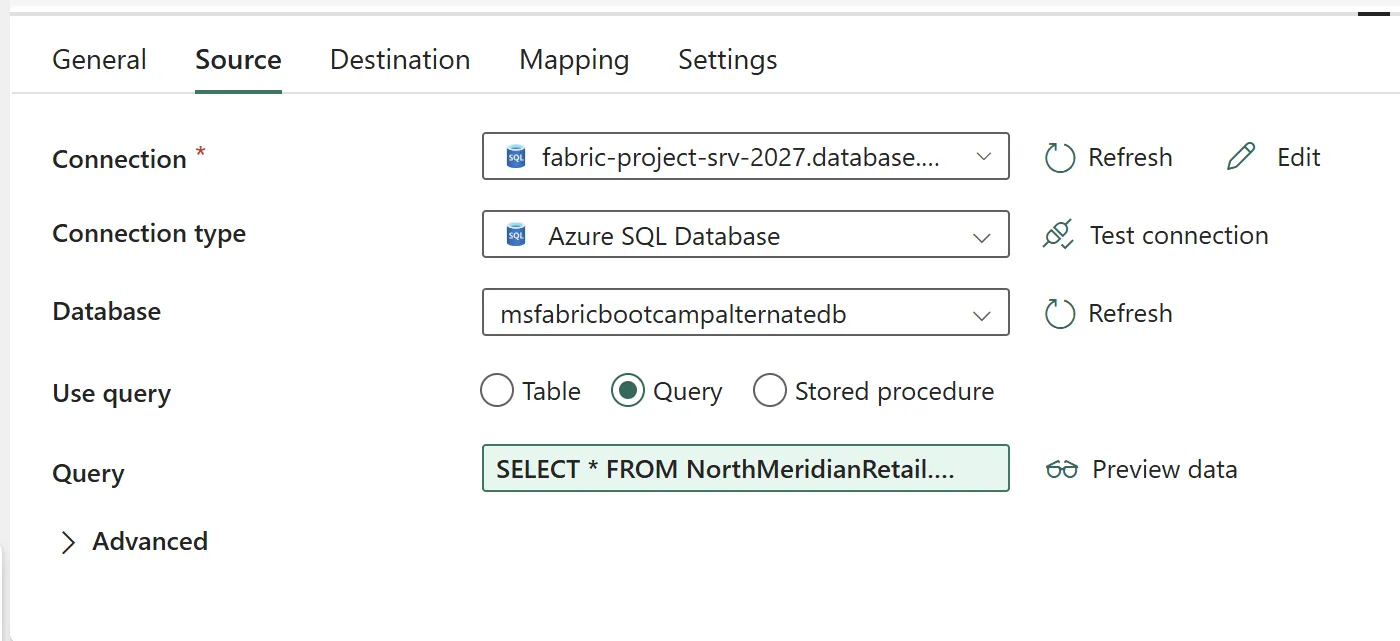This screenshot has width=1400, height=641.
Task: Open the Connection dropdown
Action: click(745, 156)
